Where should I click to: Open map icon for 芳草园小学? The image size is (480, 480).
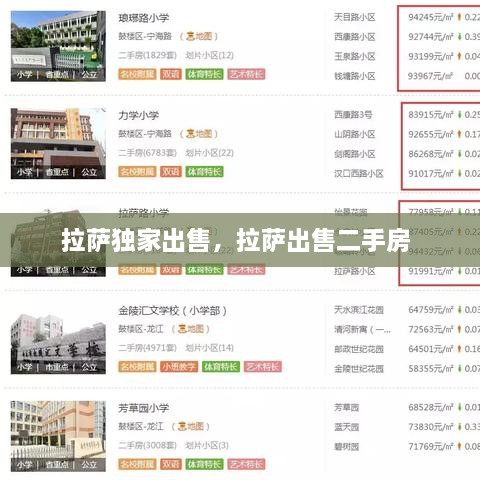pyautogui.click(x=190, y=426)
